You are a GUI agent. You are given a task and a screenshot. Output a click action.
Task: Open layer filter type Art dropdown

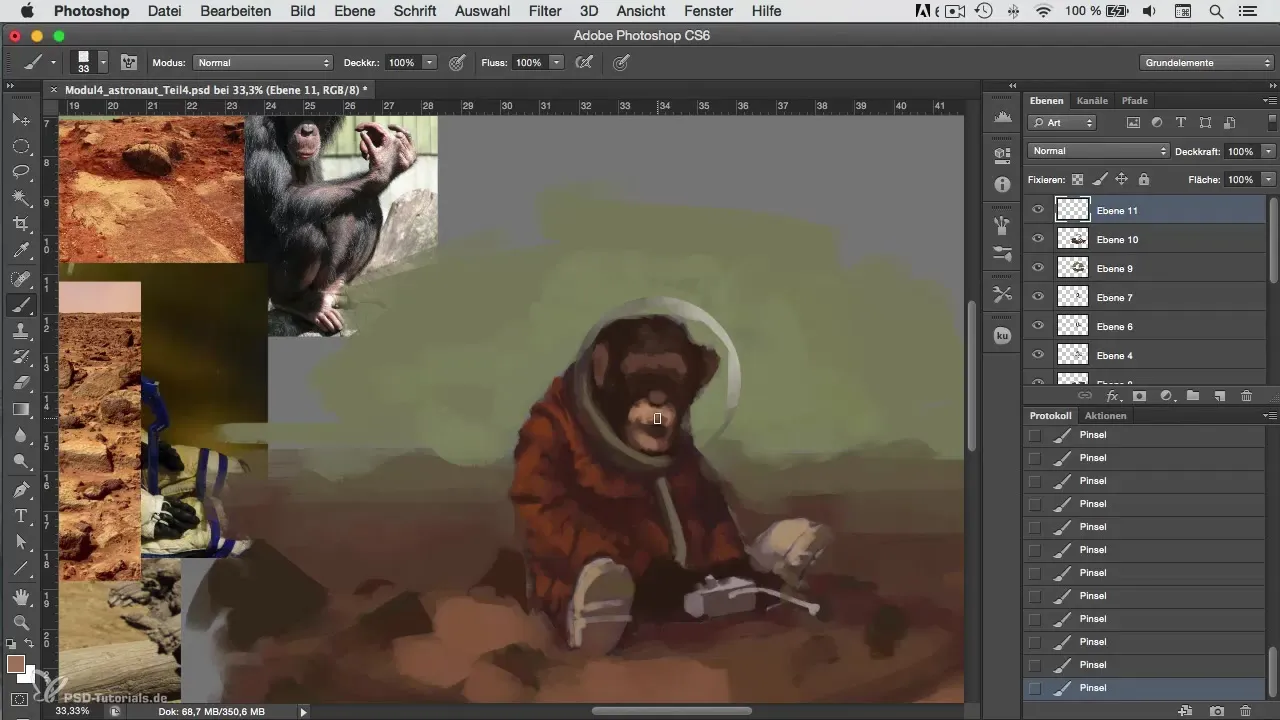(x=1062, y=123)
